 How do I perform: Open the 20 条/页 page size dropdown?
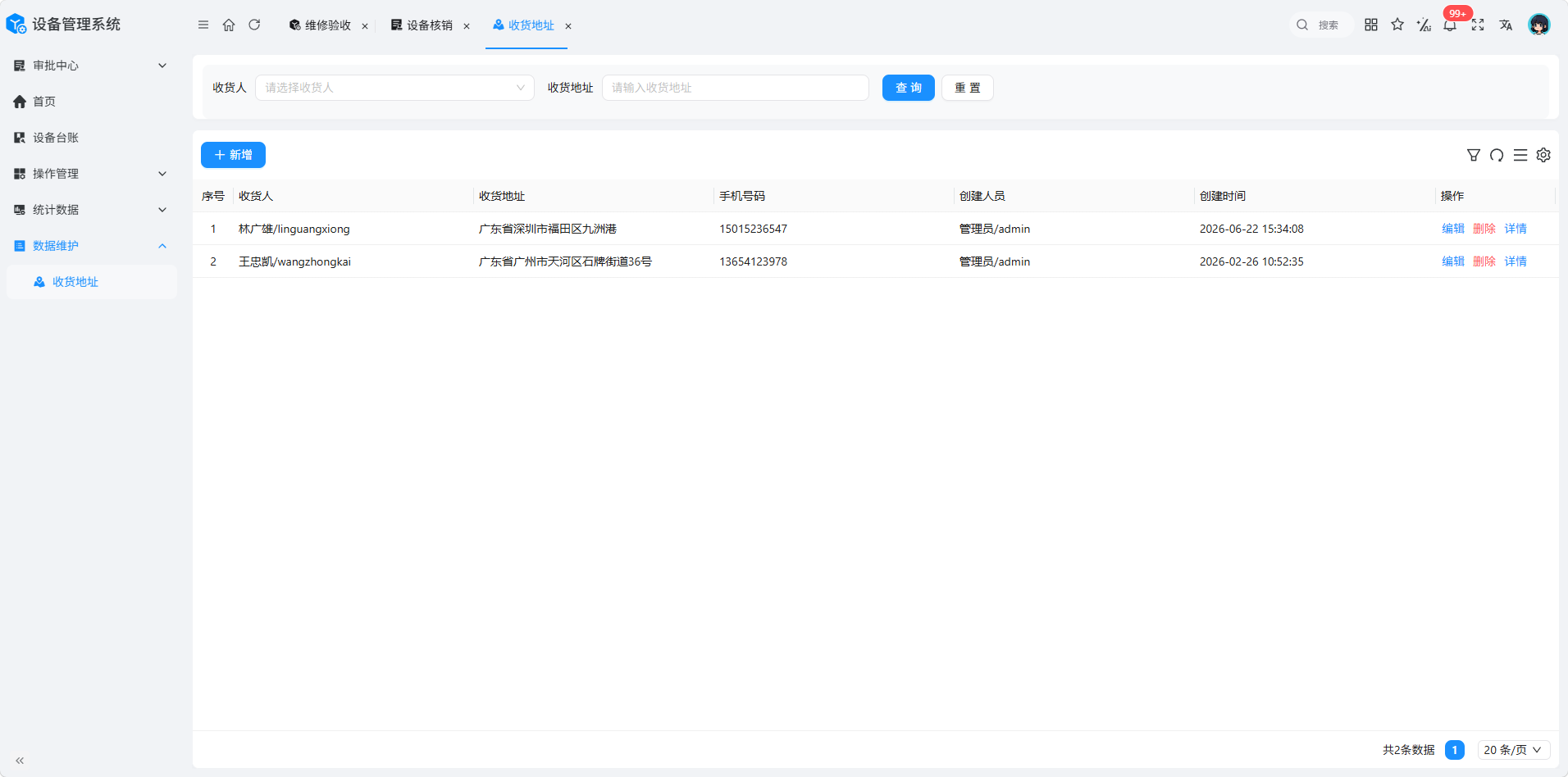[x=1513, y=750]
